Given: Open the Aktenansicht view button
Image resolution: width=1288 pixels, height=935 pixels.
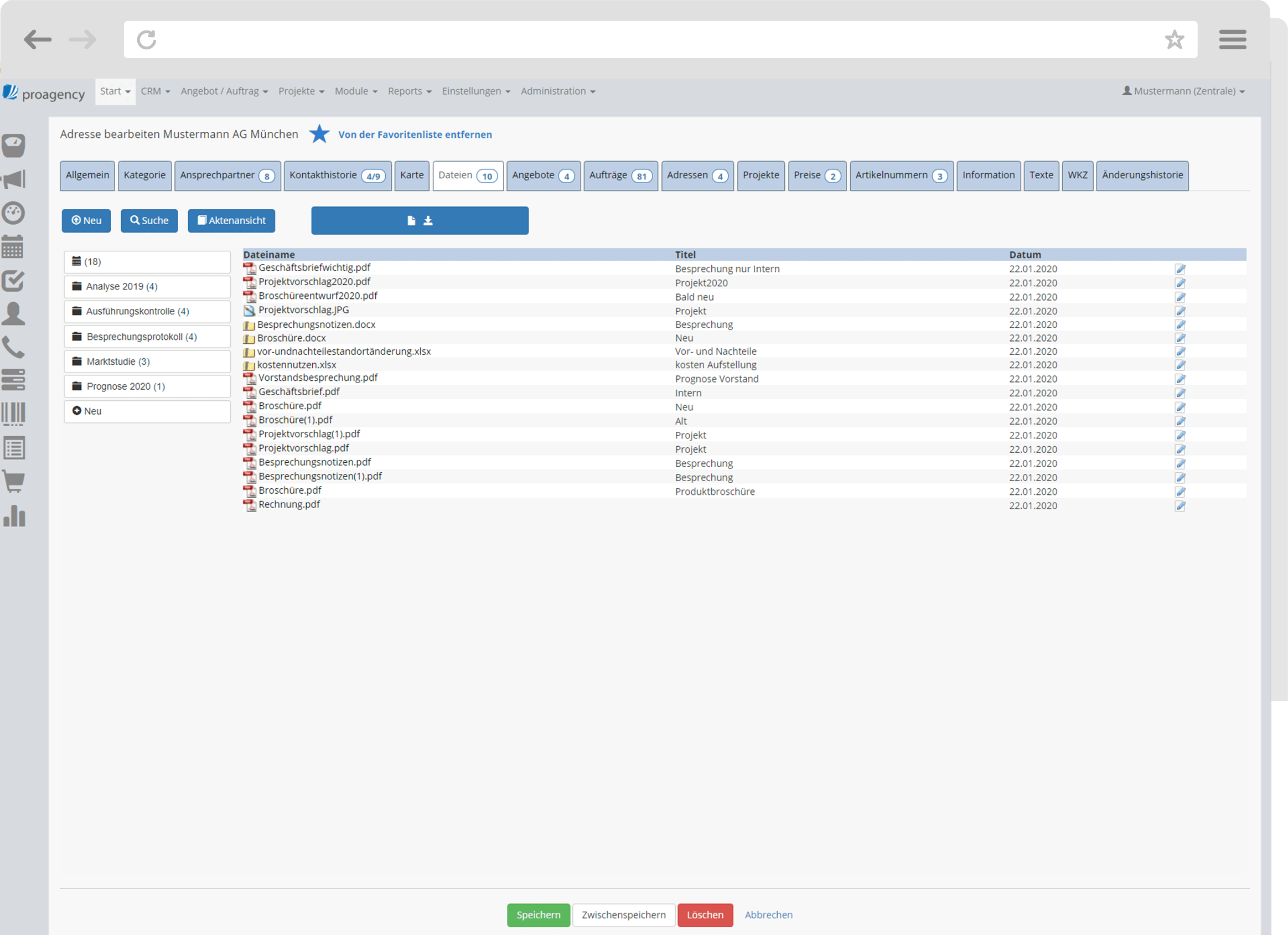Looking at the screenshot, I should 231,220.
